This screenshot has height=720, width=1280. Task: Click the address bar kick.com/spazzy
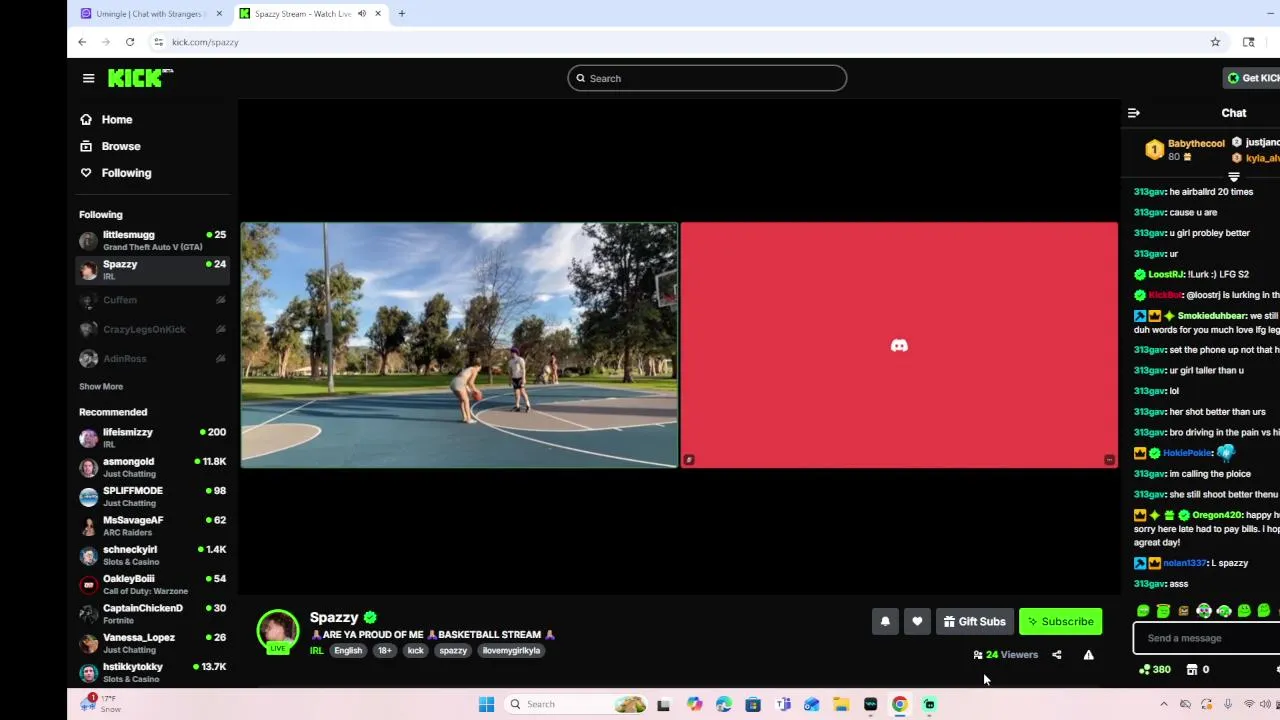click(x=205, y=42)
